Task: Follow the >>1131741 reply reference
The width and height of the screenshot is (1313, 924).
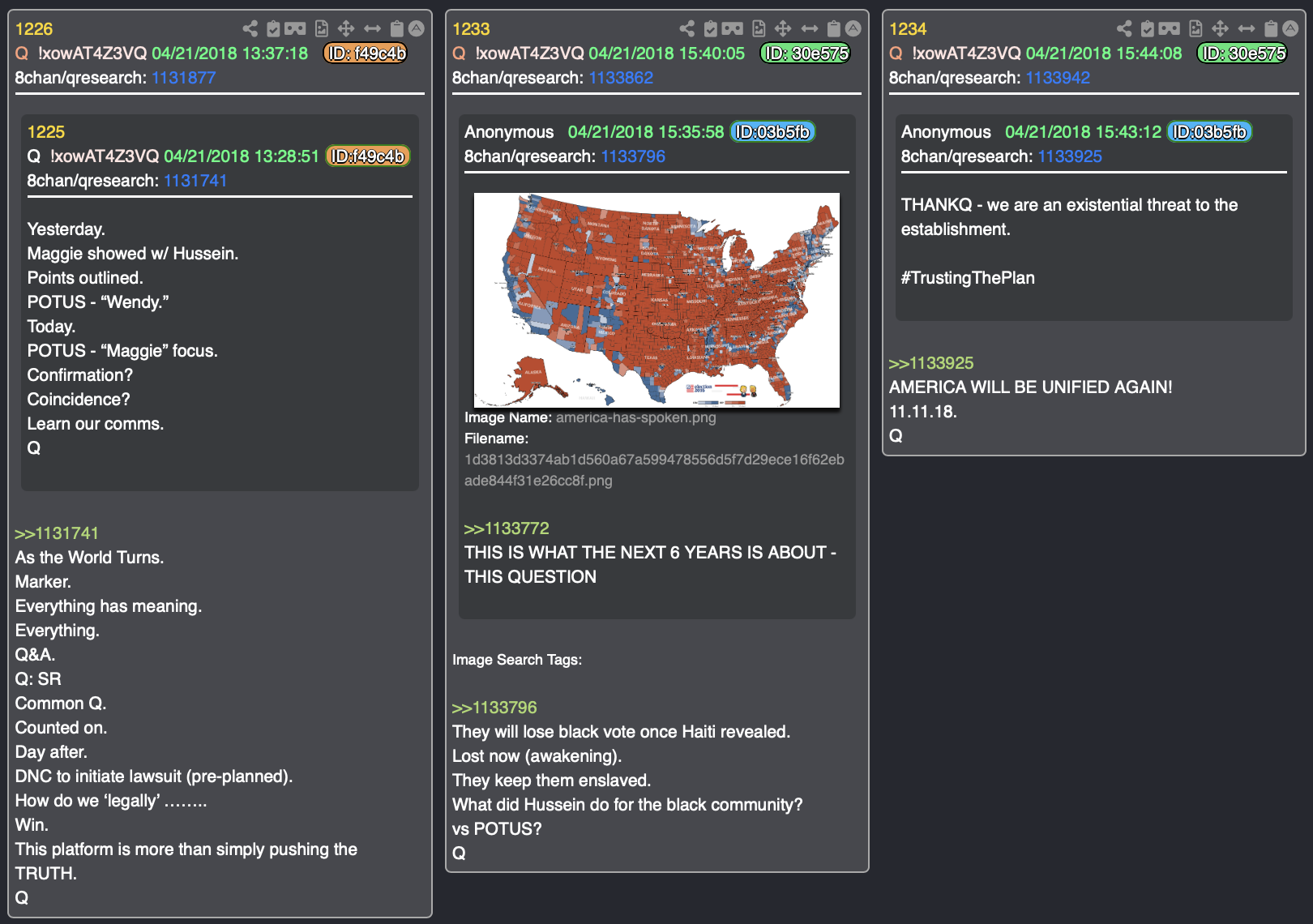Action: (x=57, y=533)
